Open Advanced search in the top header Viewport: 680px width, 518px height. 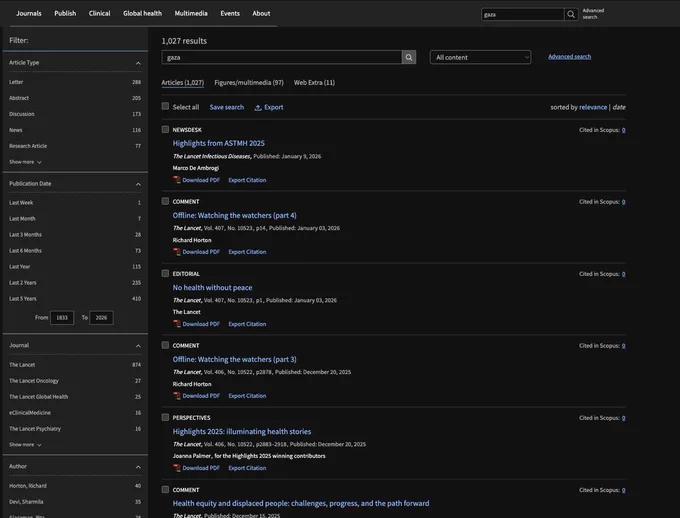click(x=593, y=14)
